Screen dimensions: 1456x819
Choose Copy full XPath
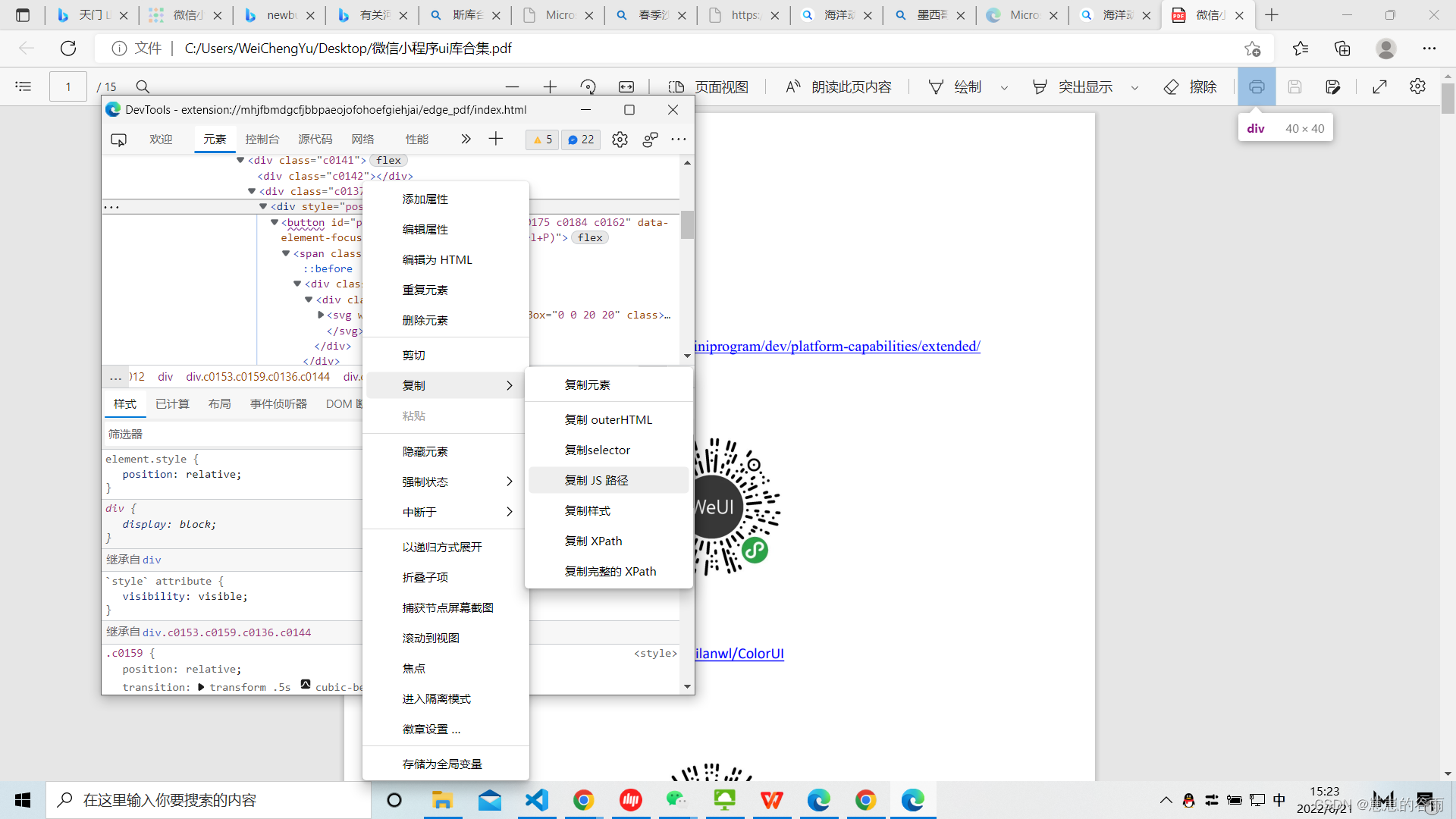tap(608, 571)
